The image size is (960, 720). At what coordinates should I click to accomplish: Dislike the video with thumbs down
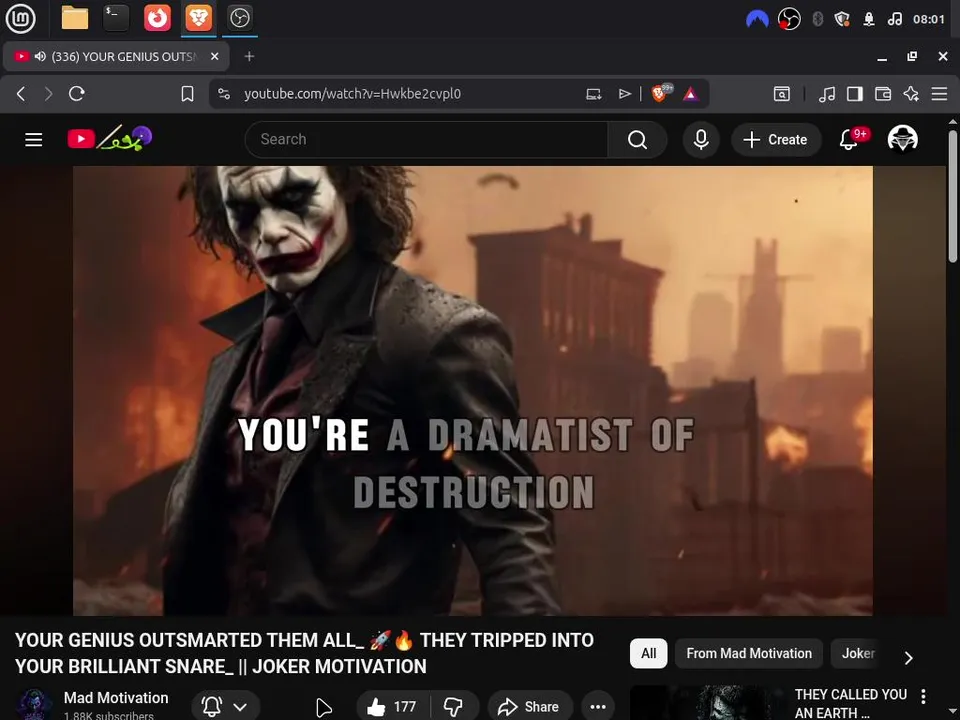[x=454, y=707]
